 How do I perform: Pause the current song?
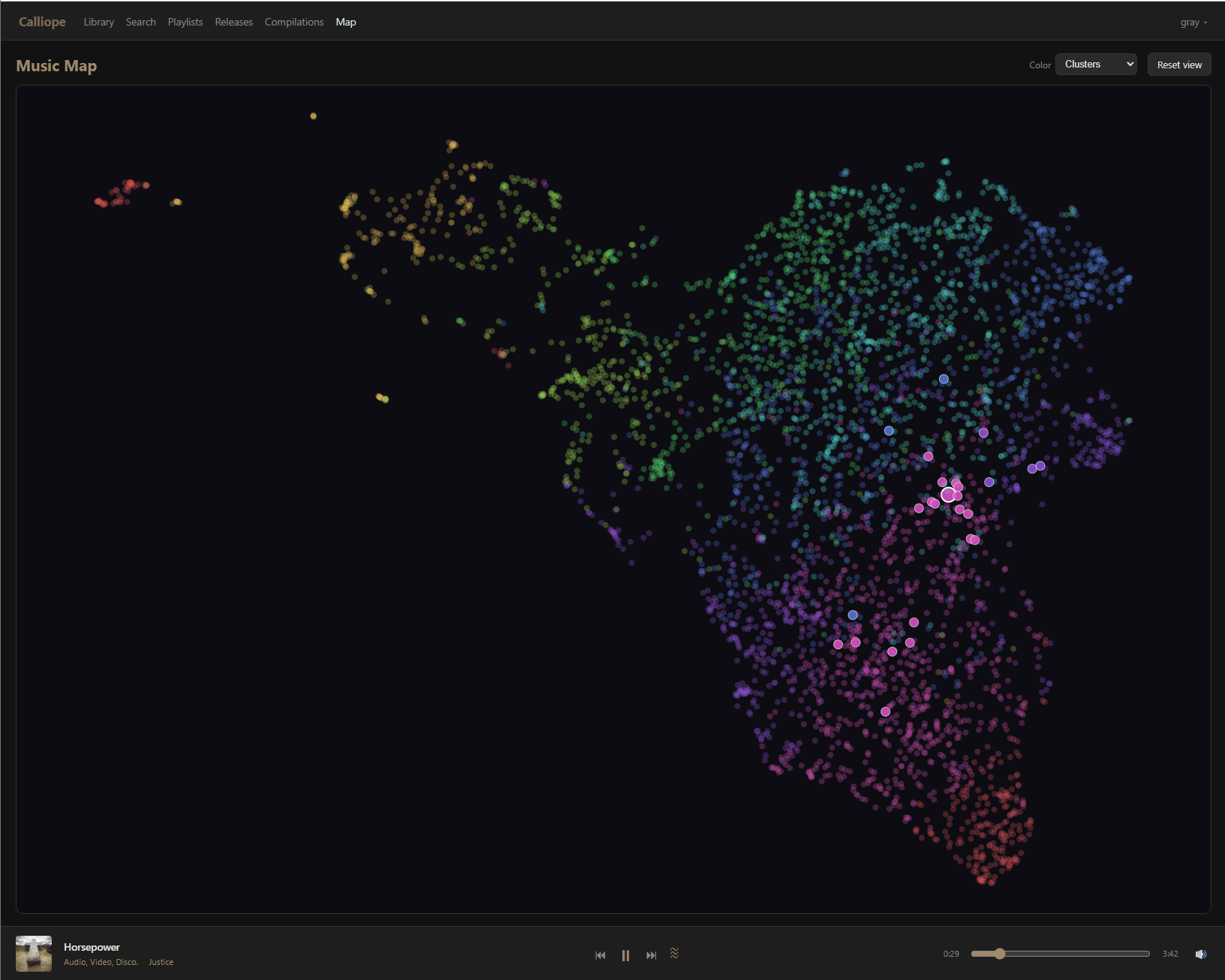(625, 955)
